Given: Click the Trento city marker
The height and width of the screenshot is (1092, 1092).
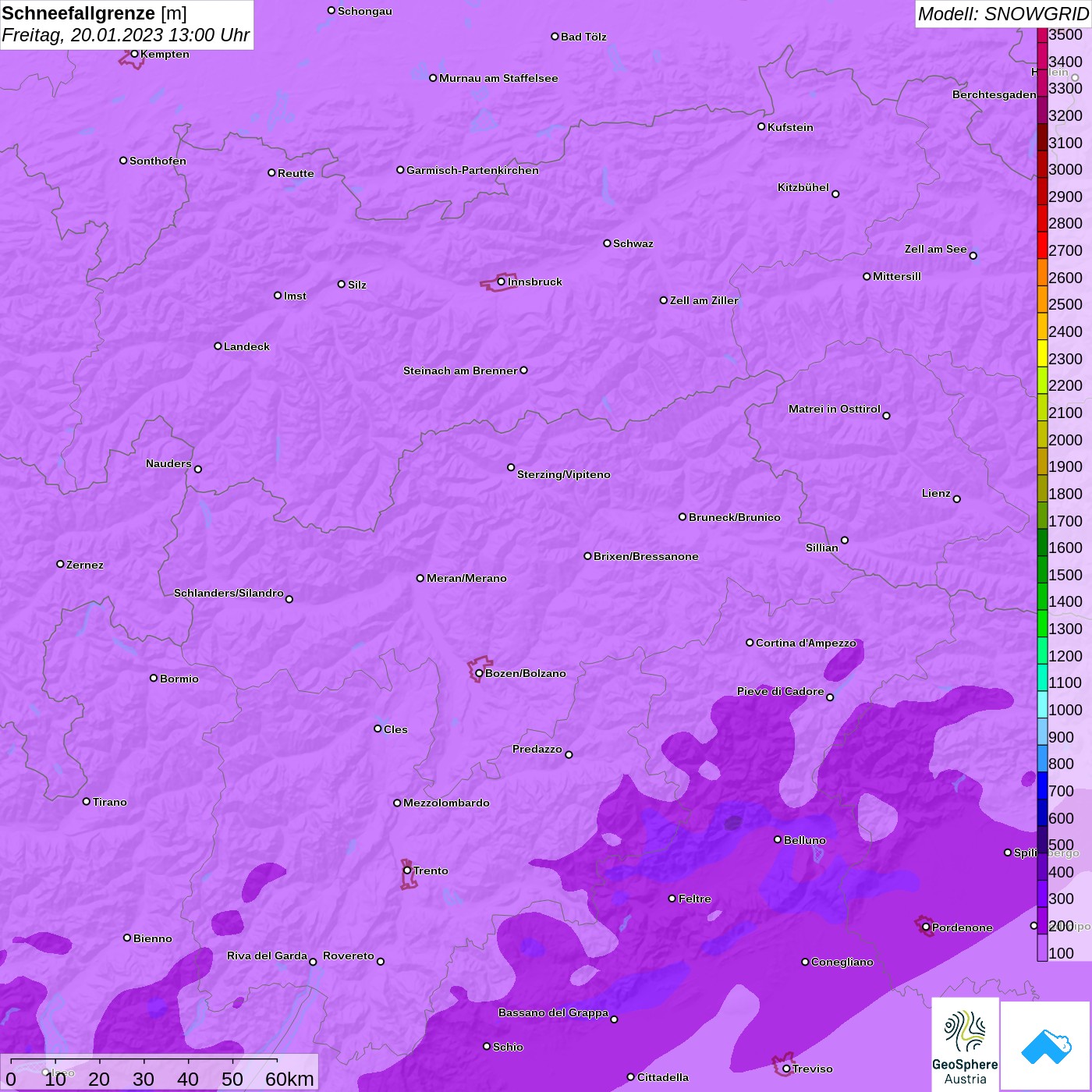Looking at the screenshot, I should click(x=407, y=870).
